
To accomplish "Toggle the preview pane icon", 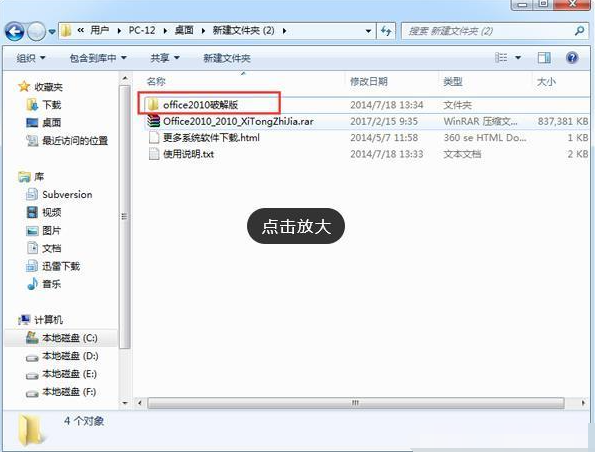I will [544, 58].
